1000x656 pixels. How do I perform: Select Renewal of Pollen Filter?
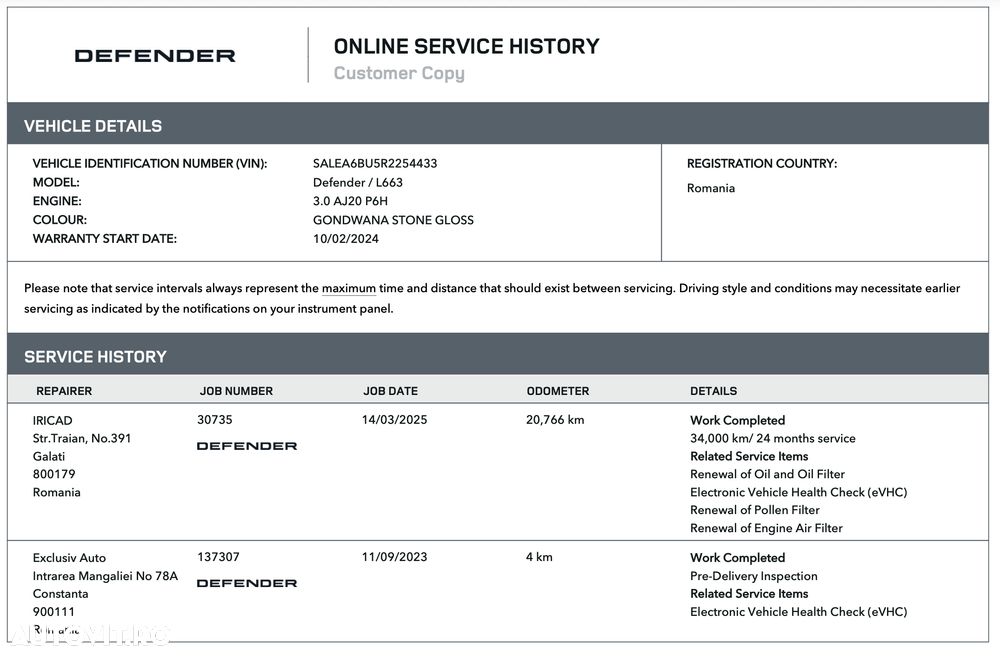[x=754, y=510]
